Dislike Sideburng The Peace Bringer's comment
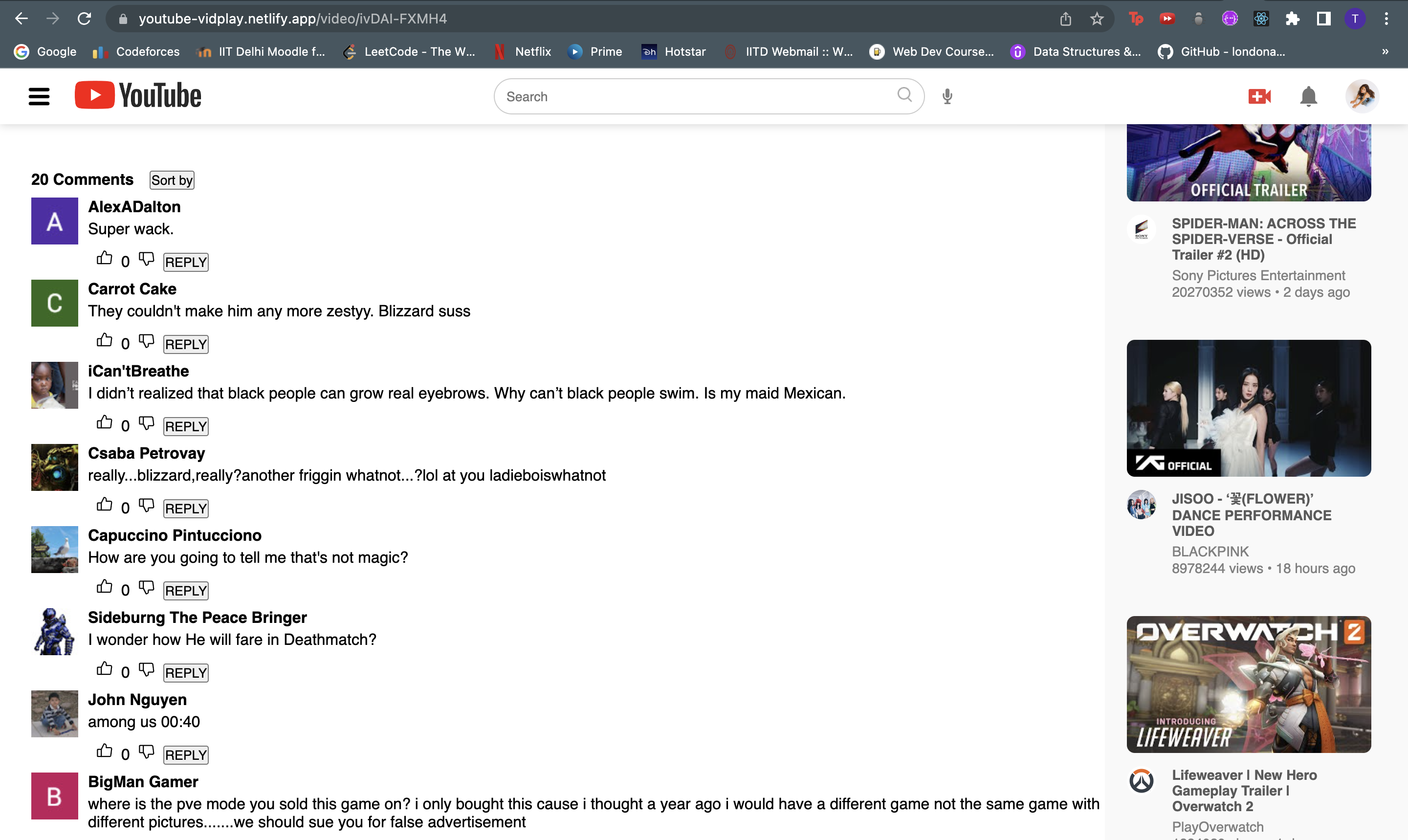Viewport: 1408px width, 840px height. (147, 670)
